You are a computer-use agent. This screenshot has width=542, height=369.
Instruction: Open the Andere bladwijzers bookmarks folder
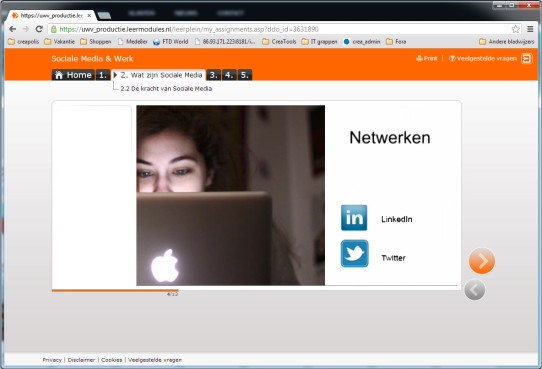click(x=507, y=41)
